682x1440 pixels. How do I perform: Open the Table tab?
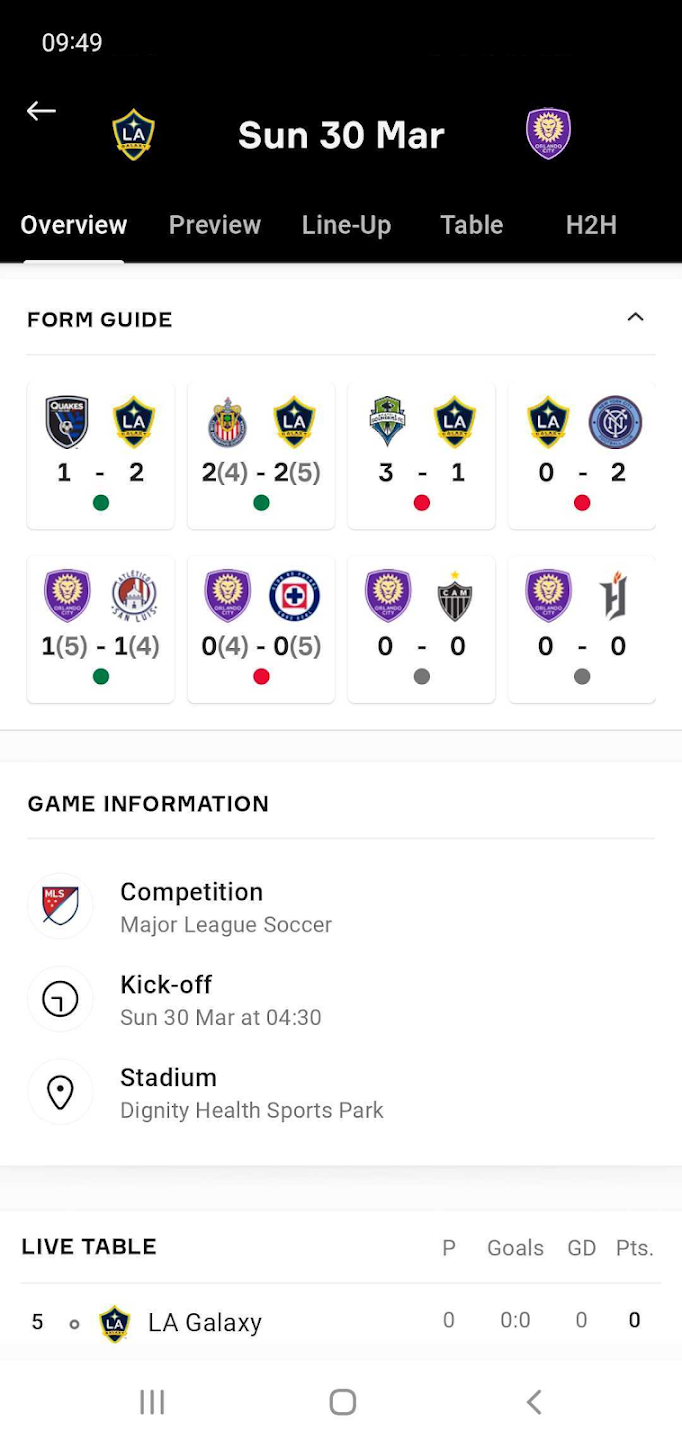(x=471, y=225)
